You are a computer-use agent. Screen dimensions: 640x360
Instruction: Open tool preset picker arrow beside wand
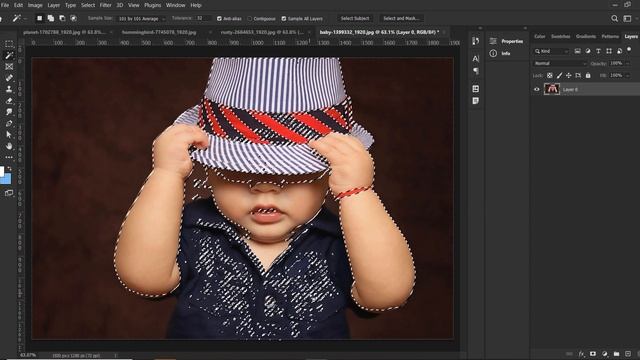[x=25, y=19]
